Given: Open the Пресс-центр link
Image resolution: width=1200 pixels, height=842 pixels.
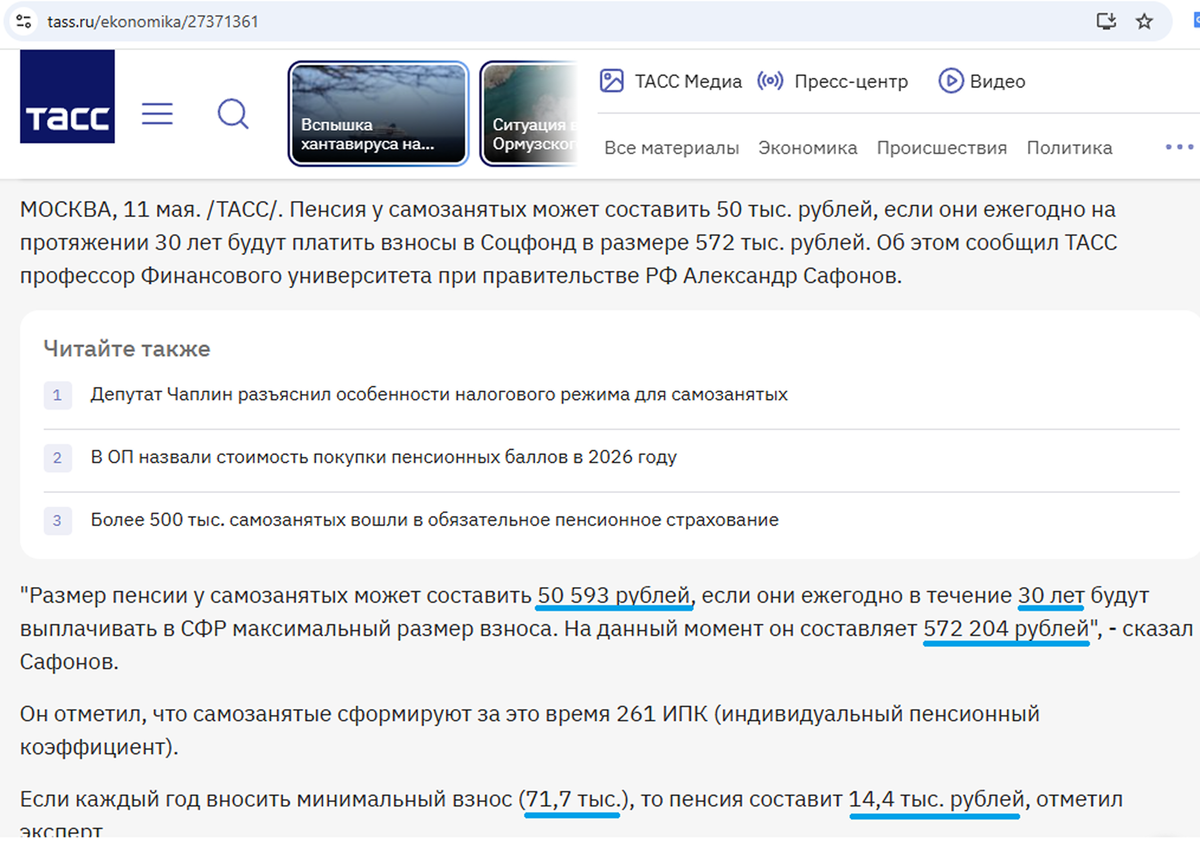Looking at the screenshot, I should [x=851, y=82].
